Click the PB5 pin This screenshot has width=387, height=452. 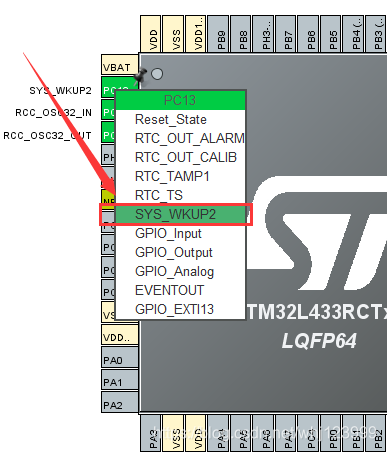(330, 34)
